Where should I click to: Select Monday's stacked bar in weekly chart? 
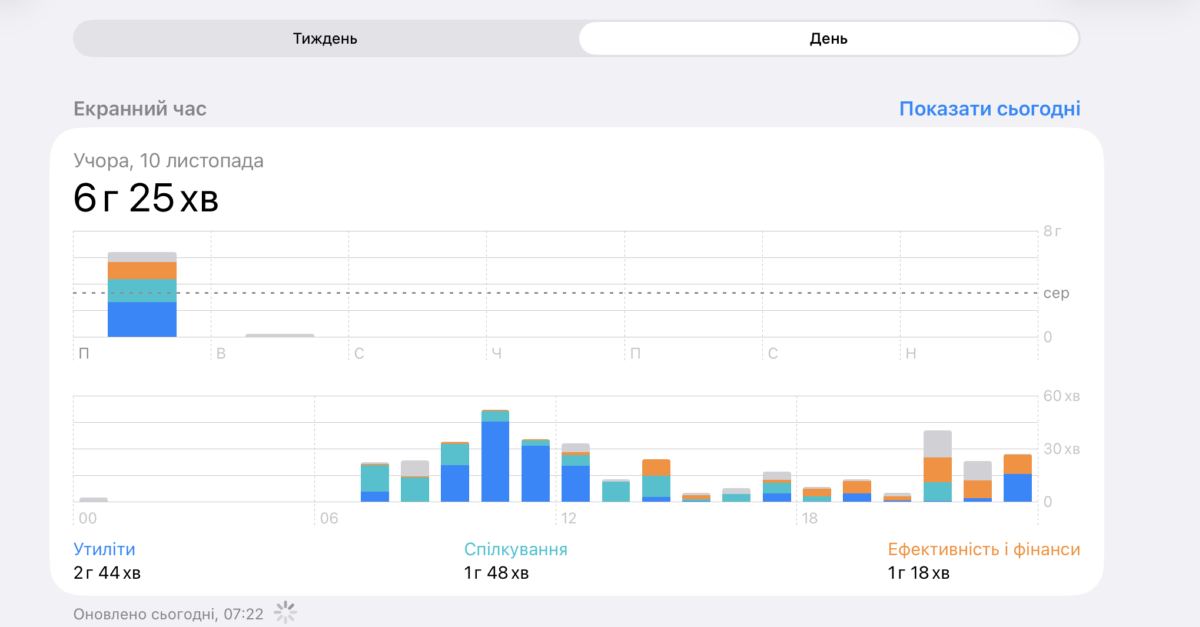tap(142, 294)
